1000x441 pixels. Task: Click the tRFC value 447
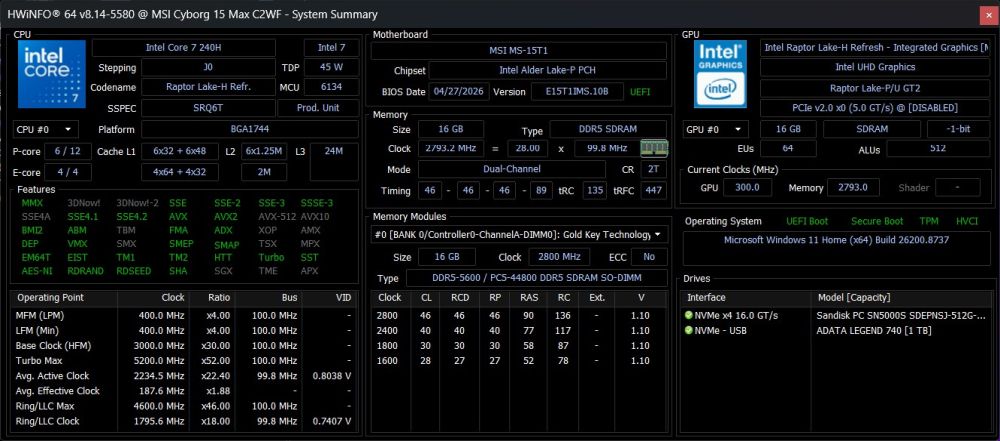click(x=653, y=190)
